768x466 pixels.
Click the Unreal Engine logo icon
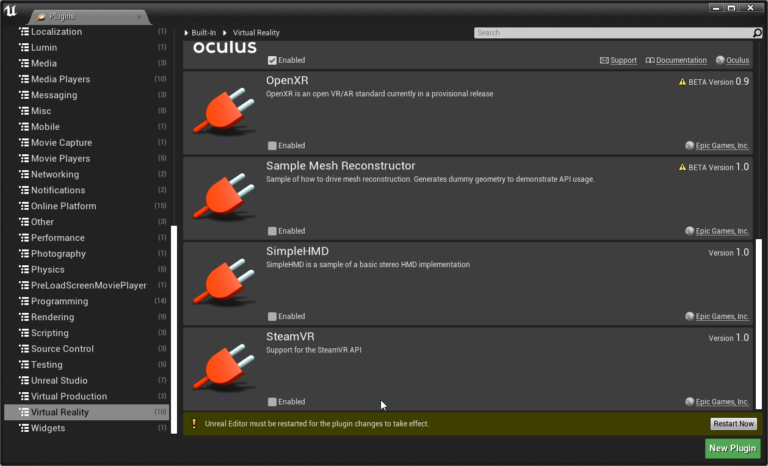coord(13,10)
